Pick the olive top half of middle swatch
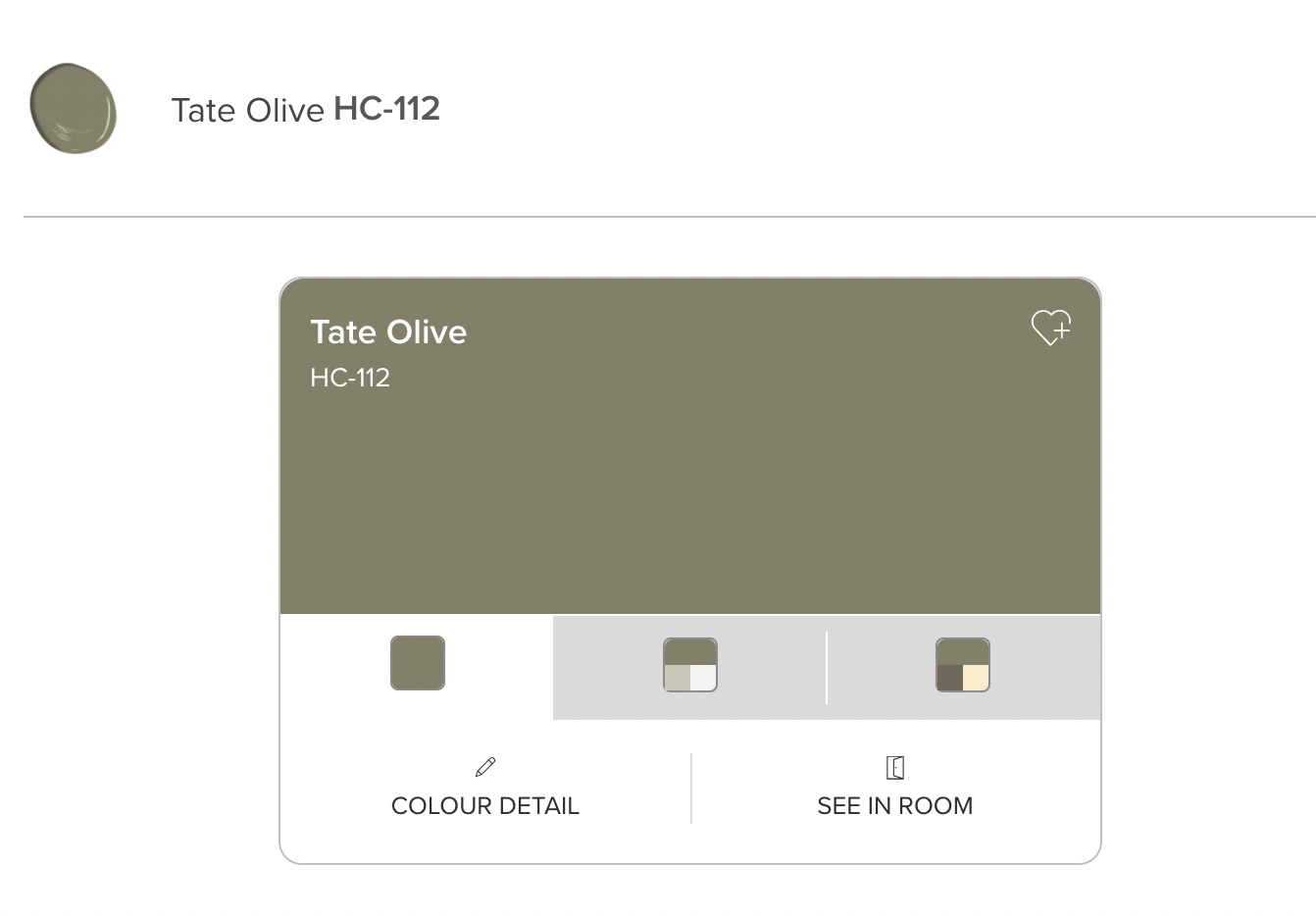This screenshot has width=1316, height=916. [690, 651]
